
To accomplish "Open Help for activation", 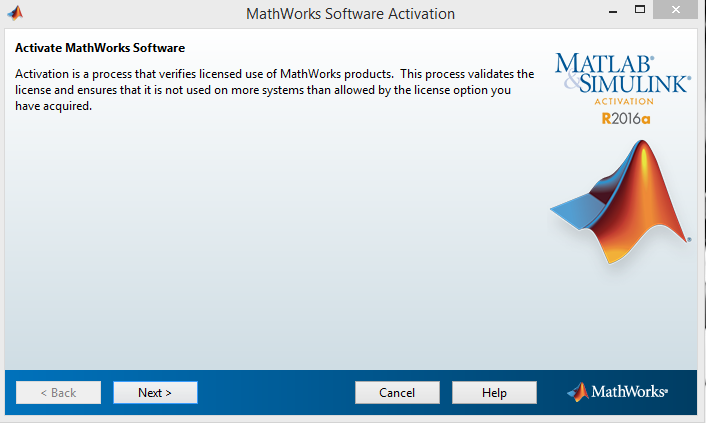I will (494, 393).
